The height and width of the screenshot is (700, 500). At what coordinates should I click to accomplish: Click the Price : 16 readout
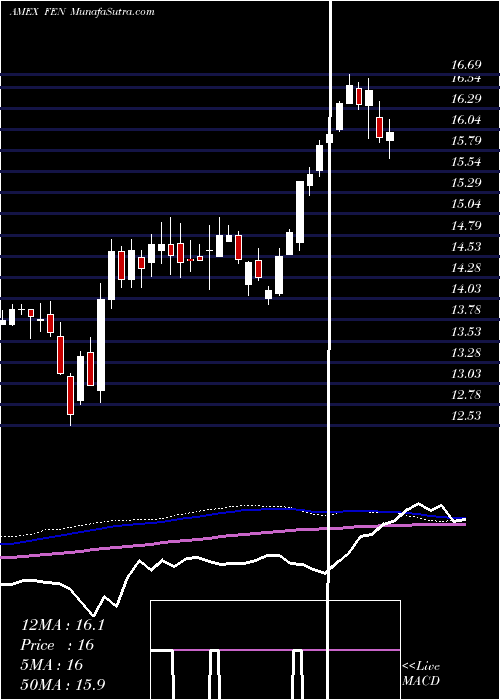tap(57, 645)
